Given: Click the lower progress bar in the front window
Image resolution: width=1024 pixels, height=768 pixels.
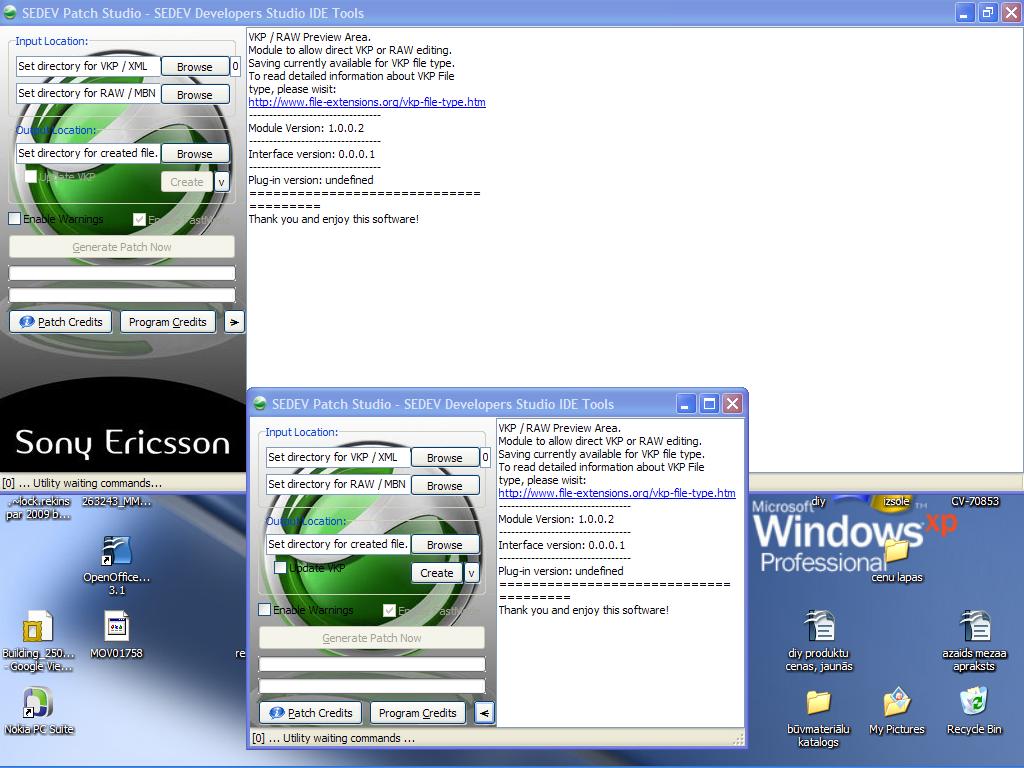Looking at the screenshot, I should (x=372, y=686).
